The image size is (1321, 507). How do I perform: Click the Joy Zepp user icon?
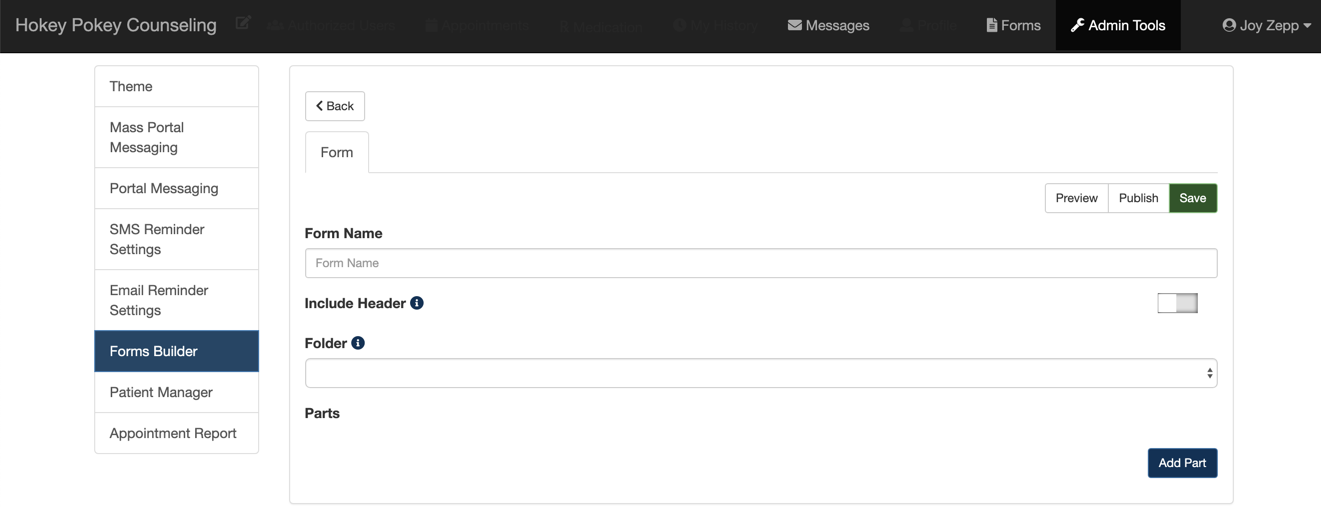click(1229, 25)
